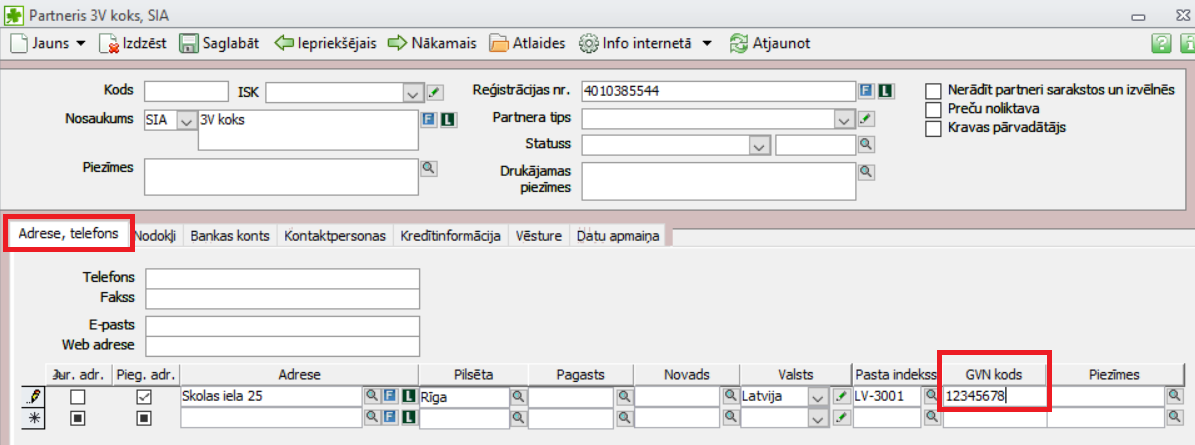Click the Kods input field
This screenshot has width=1195, height=445.
coord(187,91)
